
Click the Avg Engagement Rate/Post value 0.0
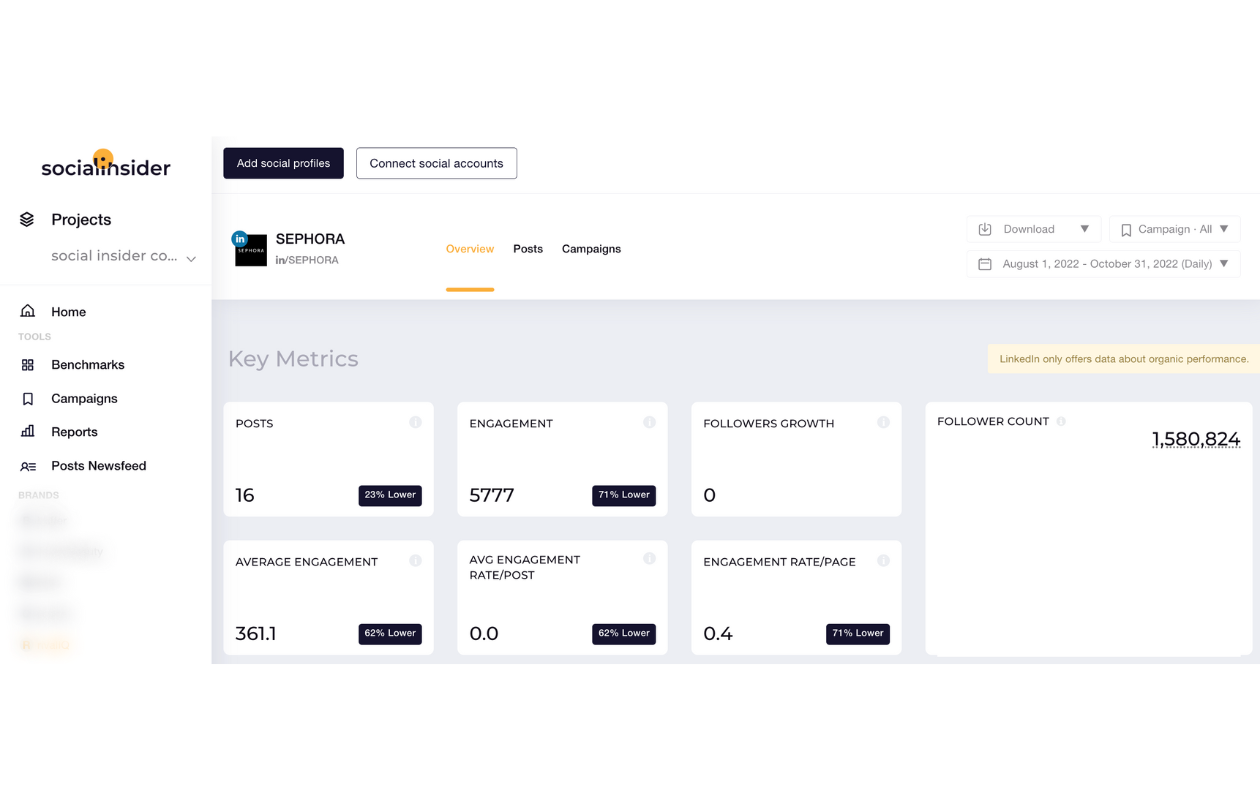[x=484, y=633]
